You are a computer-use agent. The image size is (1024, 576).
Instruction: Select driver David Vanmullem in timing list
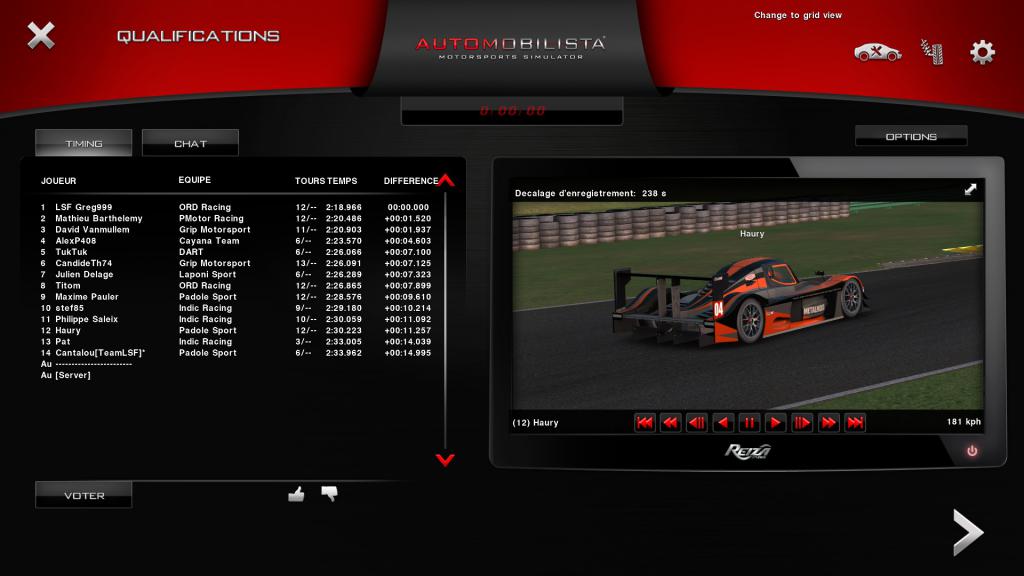pos(92,229)
